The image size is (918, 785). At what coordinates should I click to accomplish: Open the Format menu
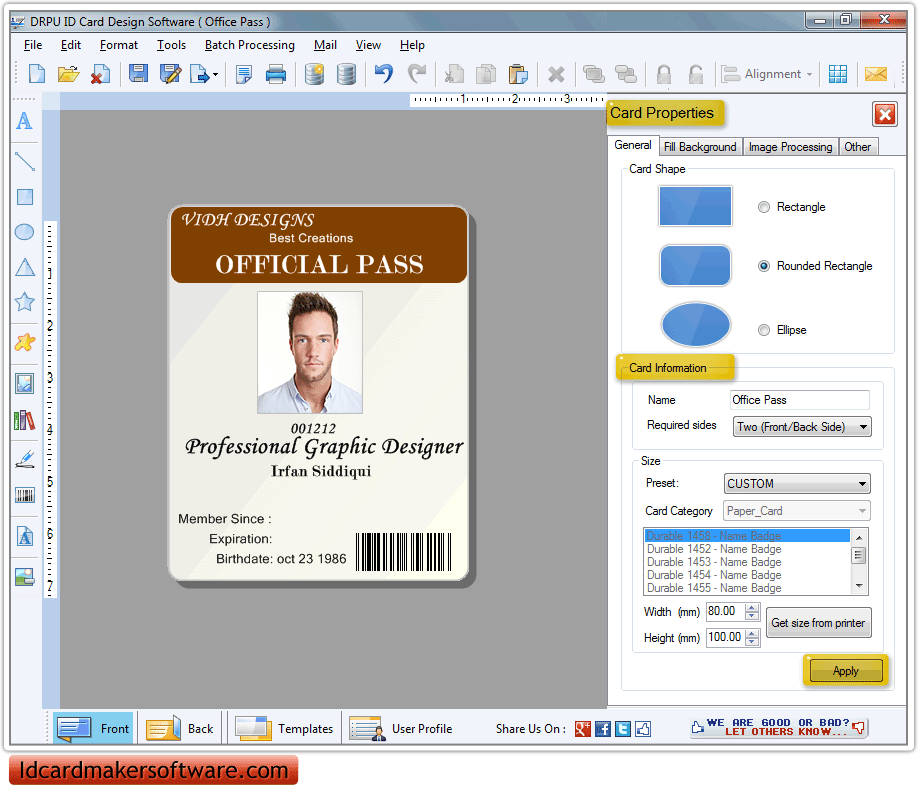coord(119,45)
